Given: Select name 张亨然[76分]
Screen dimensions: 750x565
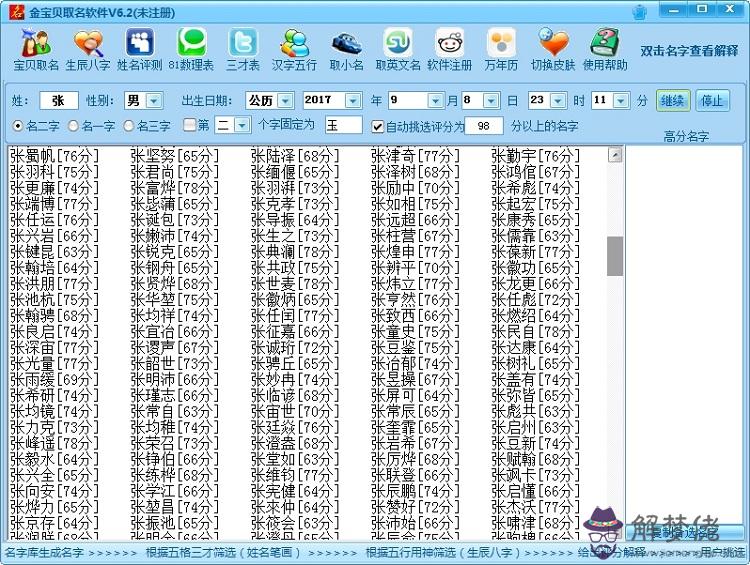Looking at the screenshot, I should (415, 299).
